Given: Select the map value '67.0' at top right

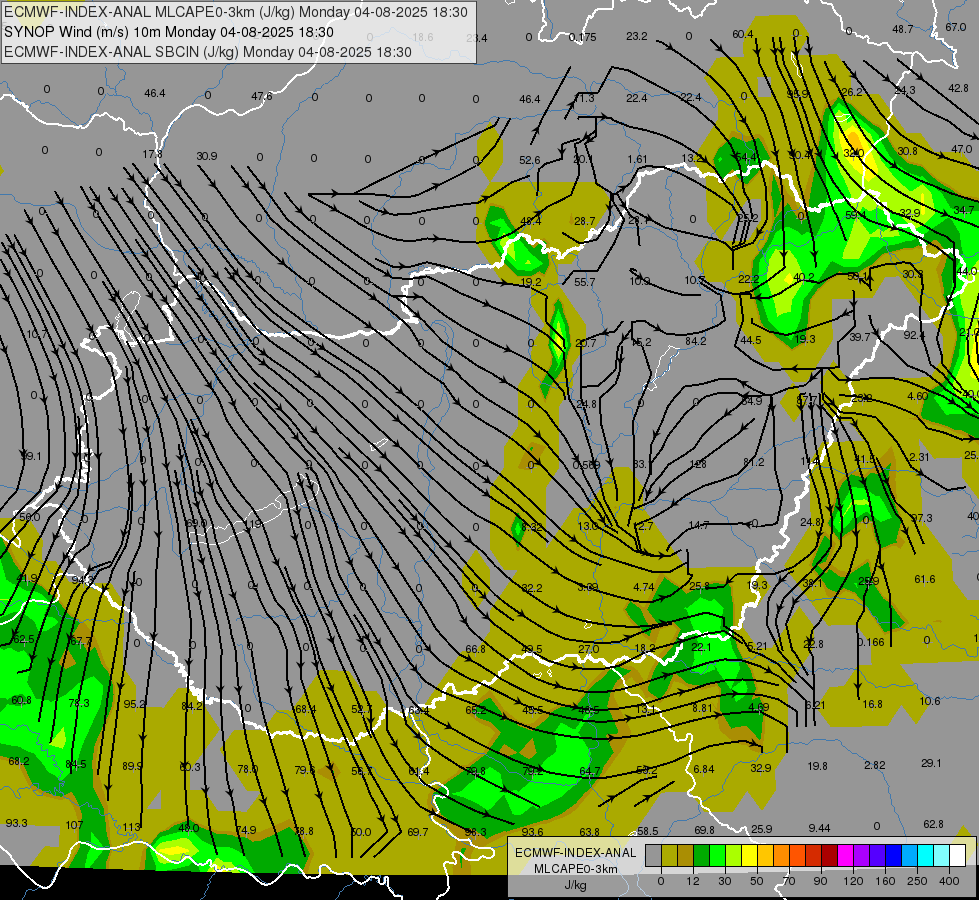Looking at the screenshot, I should pos(955,27).
